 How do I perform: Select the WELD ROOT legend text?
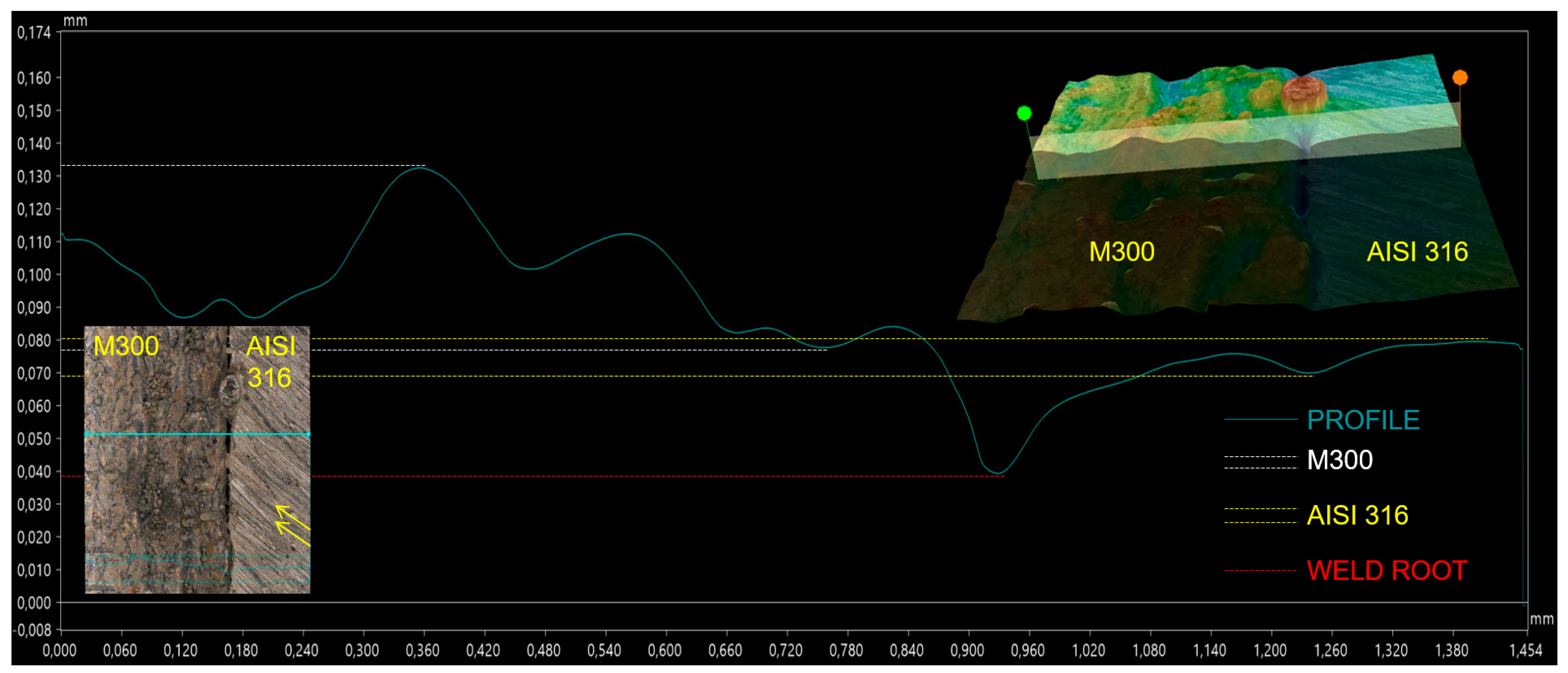[x=1387, y=570]
